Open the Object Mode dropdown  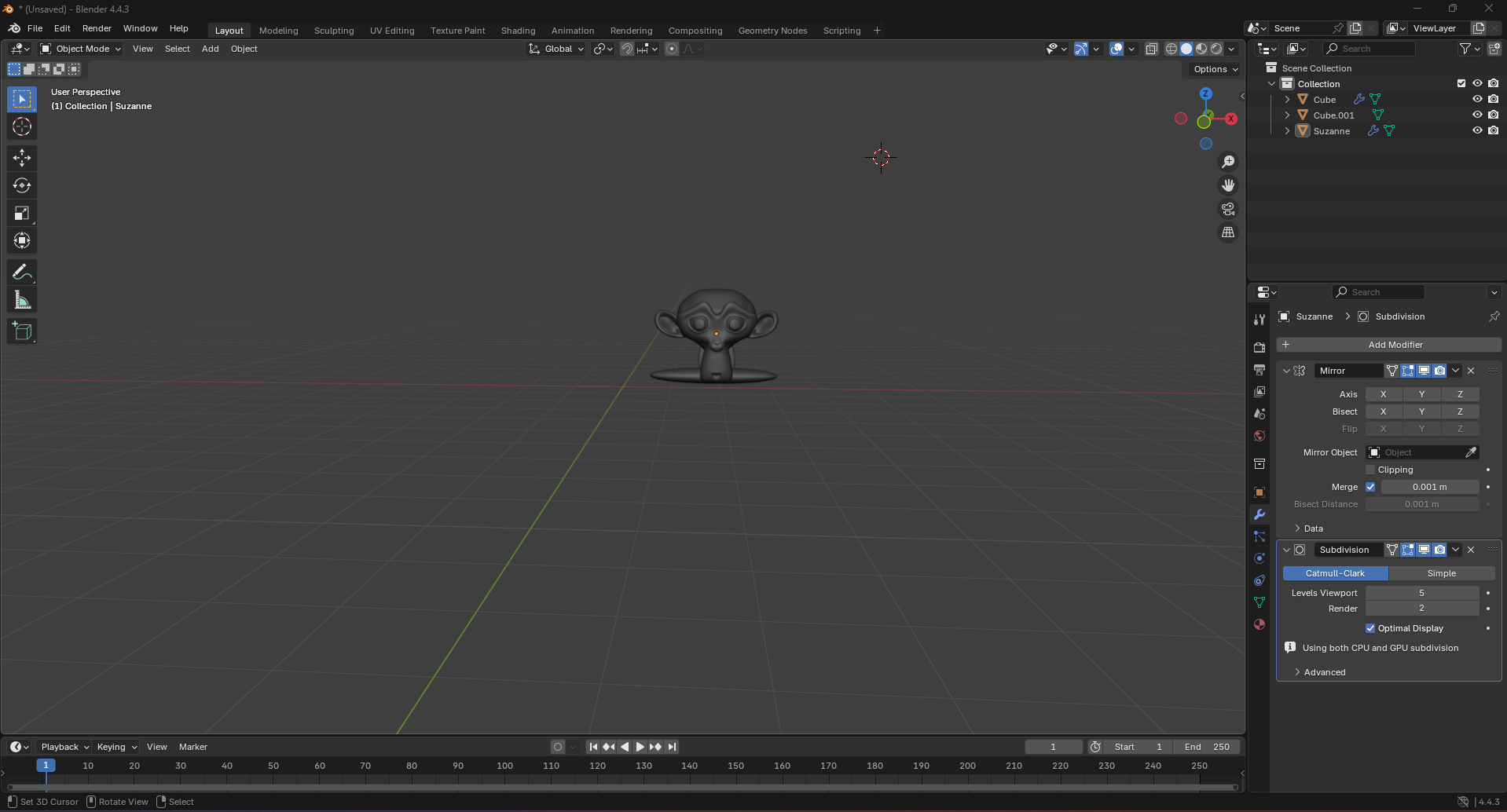coord(81,49)
